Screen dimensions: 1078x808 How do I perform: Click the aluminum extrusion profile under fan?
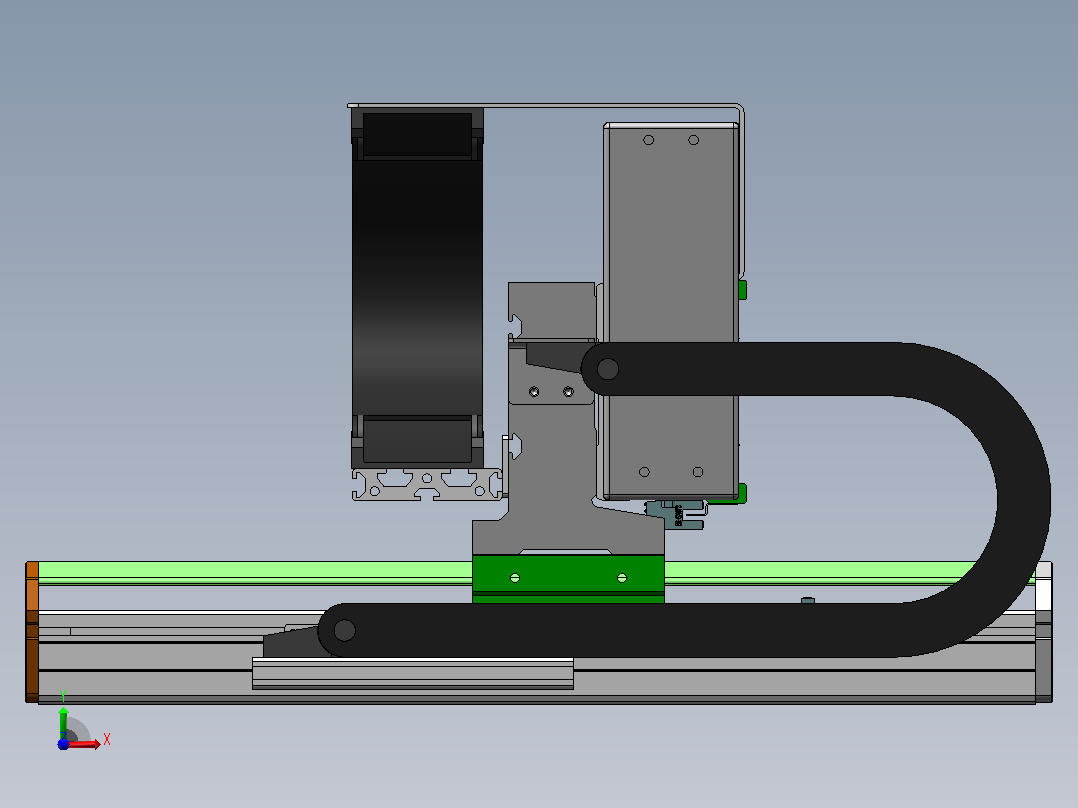pyautogui.click(x=427, y=485)
